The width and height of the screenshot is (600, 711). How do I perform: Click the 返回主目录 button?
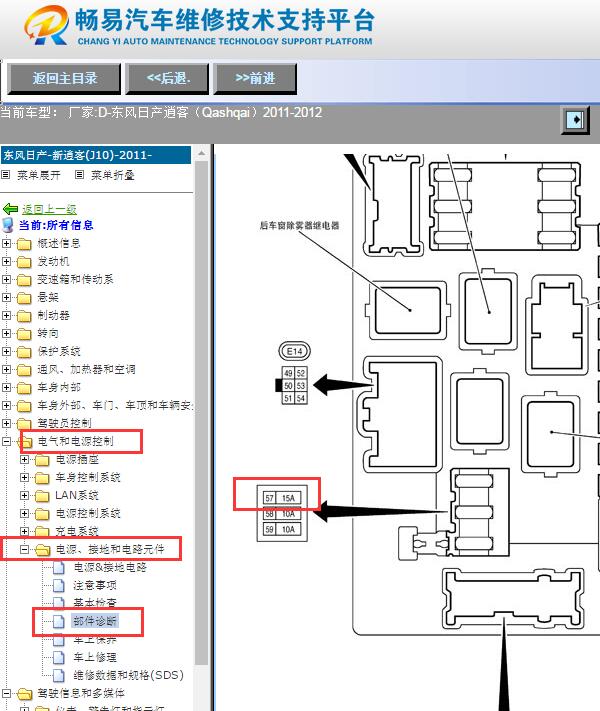pos(64,78)
